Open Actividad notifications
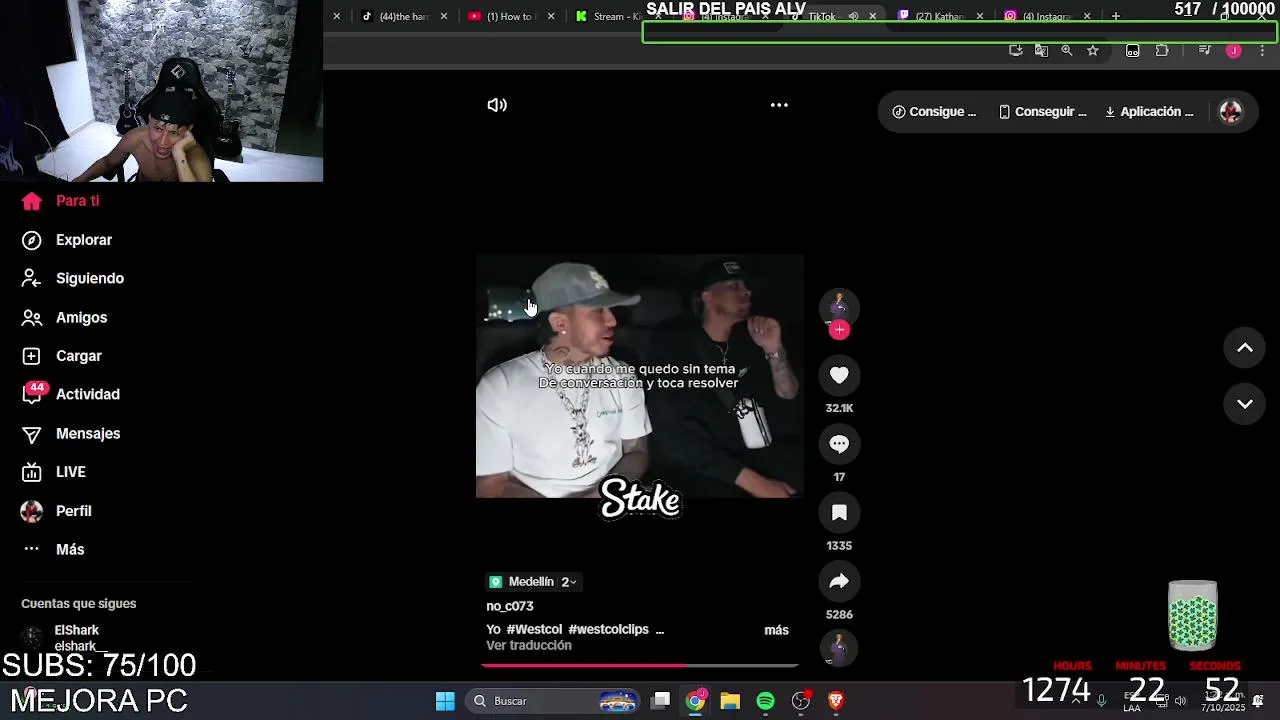The image size is (1280, 720). coord(70,394)
